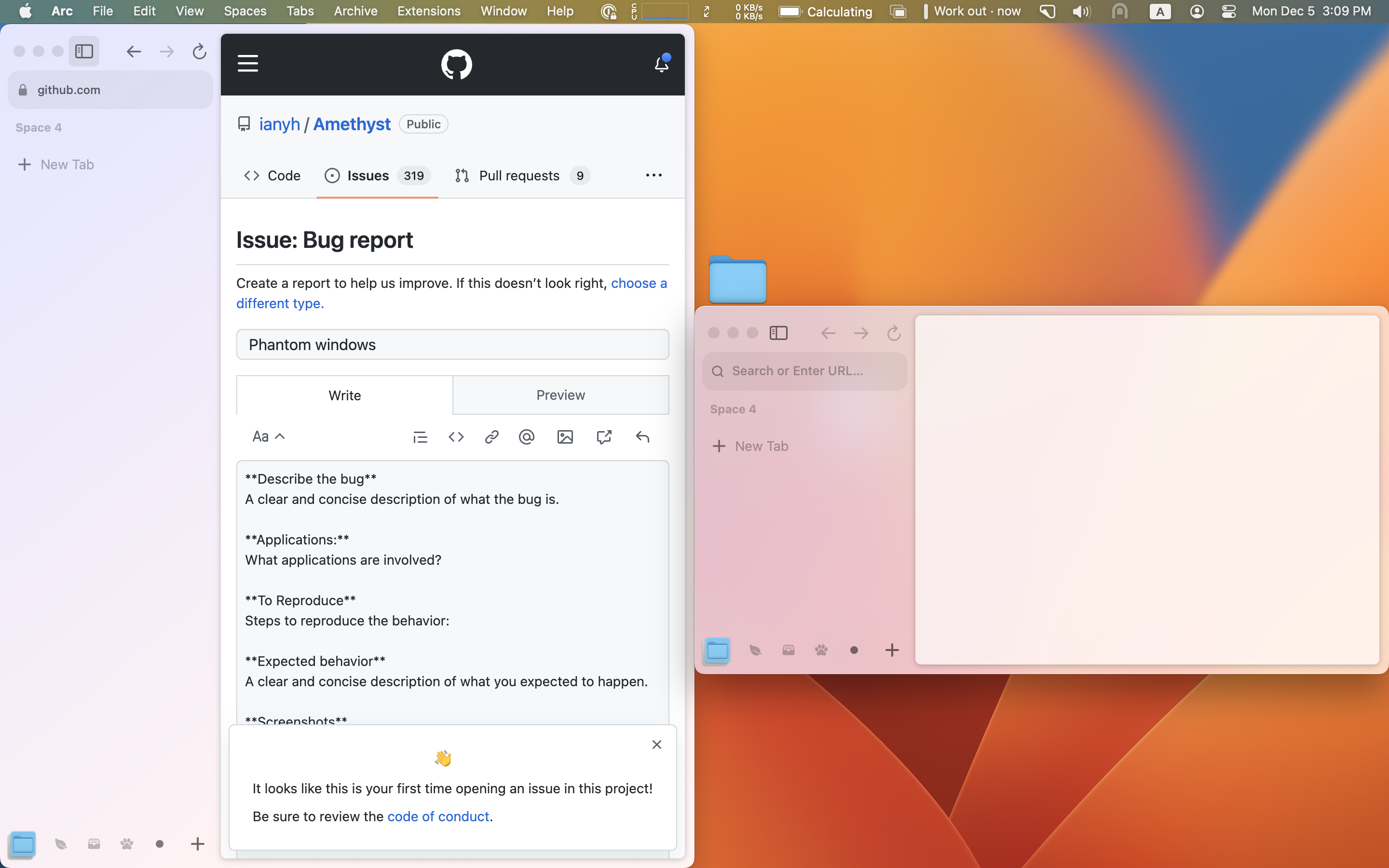Screen dimensions: 1389x868
Task: Open the Spaces menu in menu bar
Action: coord(245,12)
